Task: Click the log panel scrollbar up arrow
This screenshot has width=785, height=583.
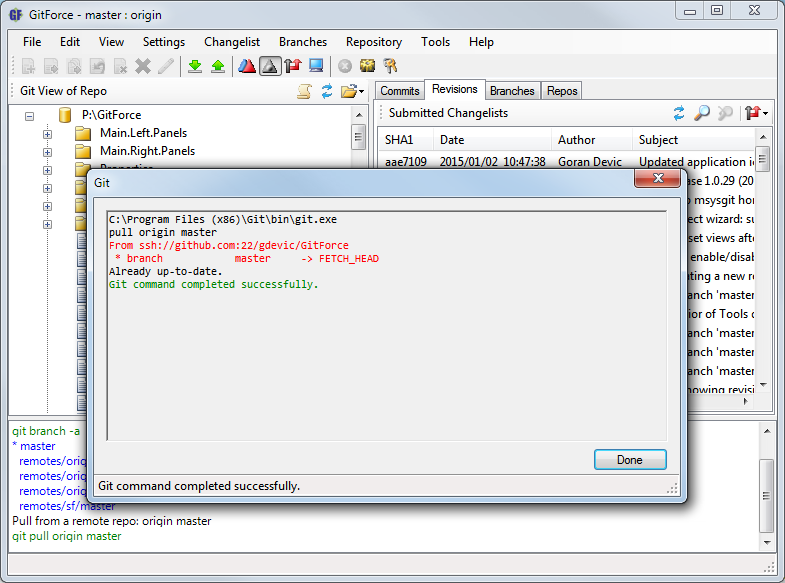Action: [766, 431]
